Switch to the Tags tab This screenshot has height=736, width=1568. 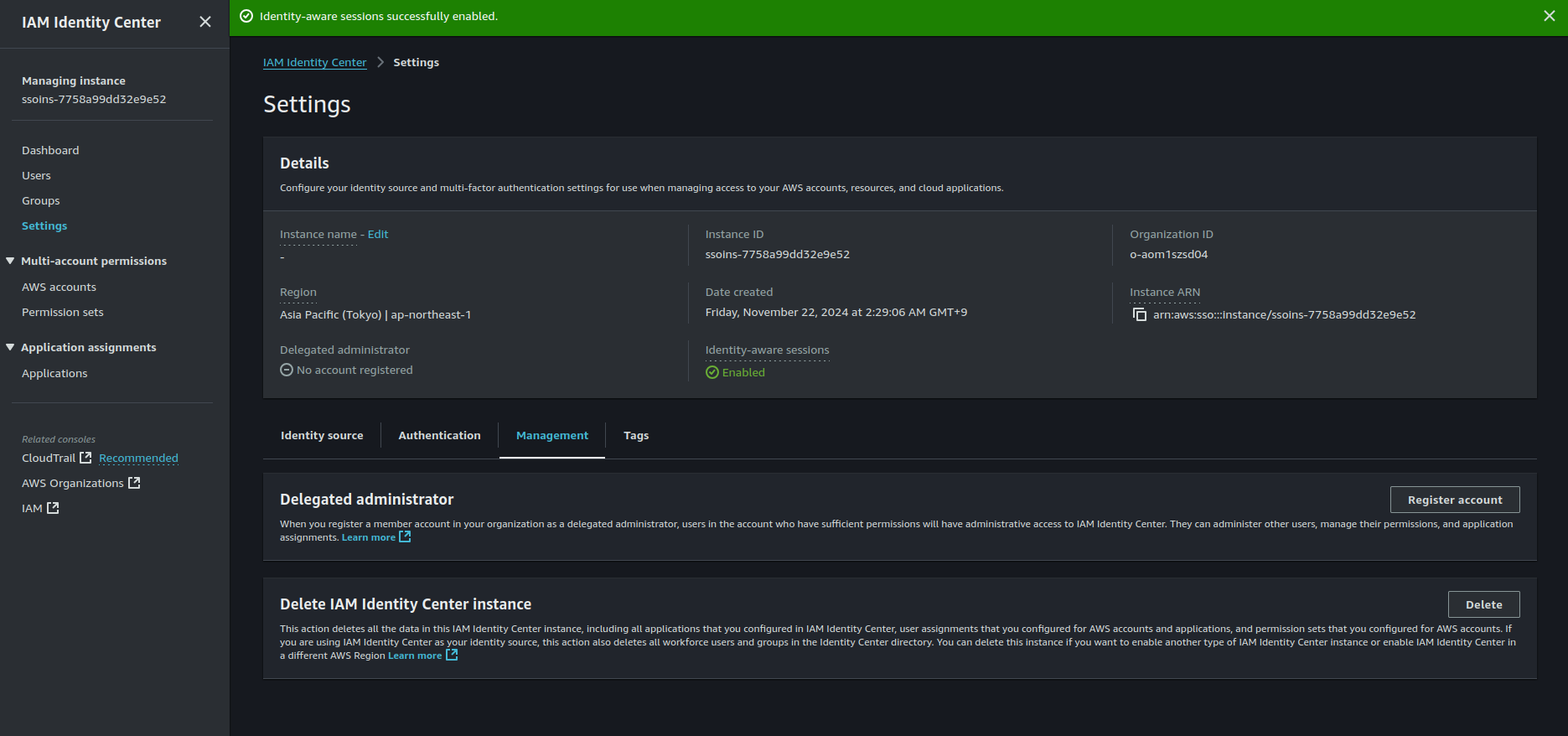pos(636,435)
